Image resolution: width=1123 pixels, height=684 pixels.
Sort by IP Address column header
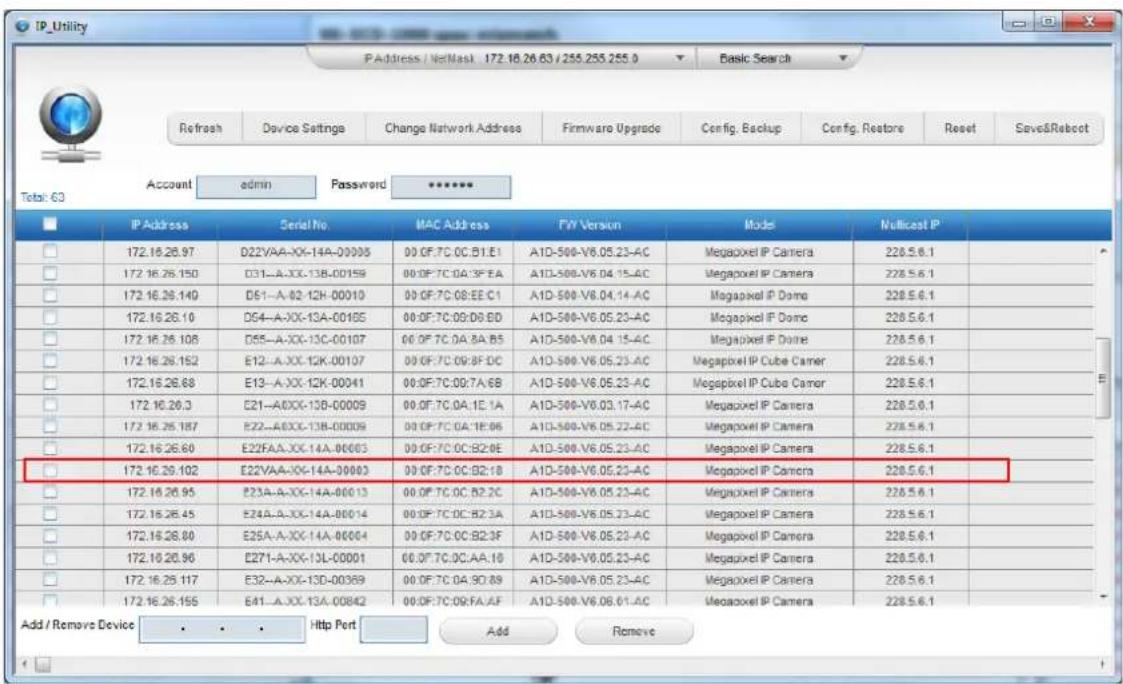point(160,225)
